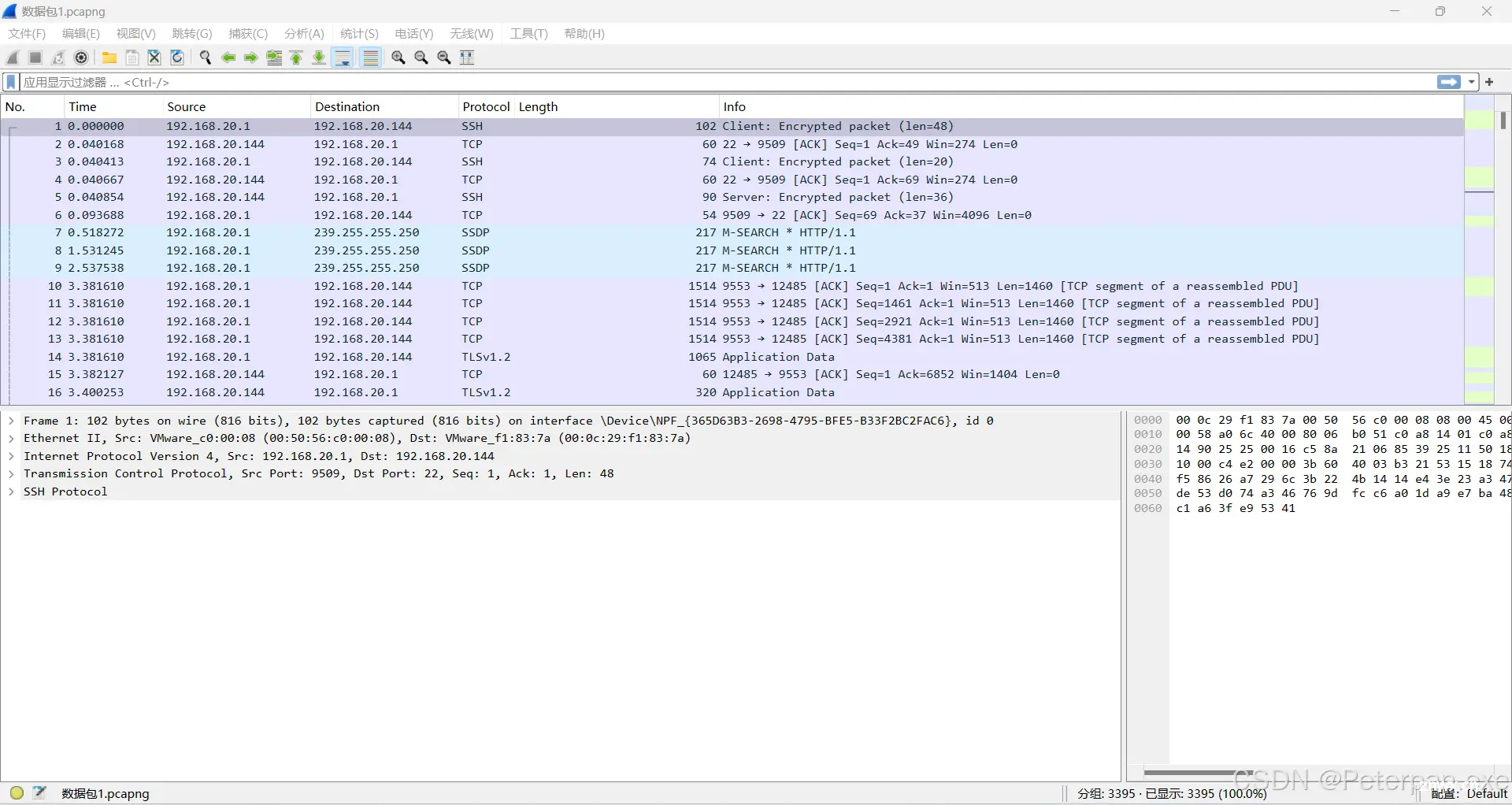Jump to the first packet
1512x805 pixels.
point(297,57)
